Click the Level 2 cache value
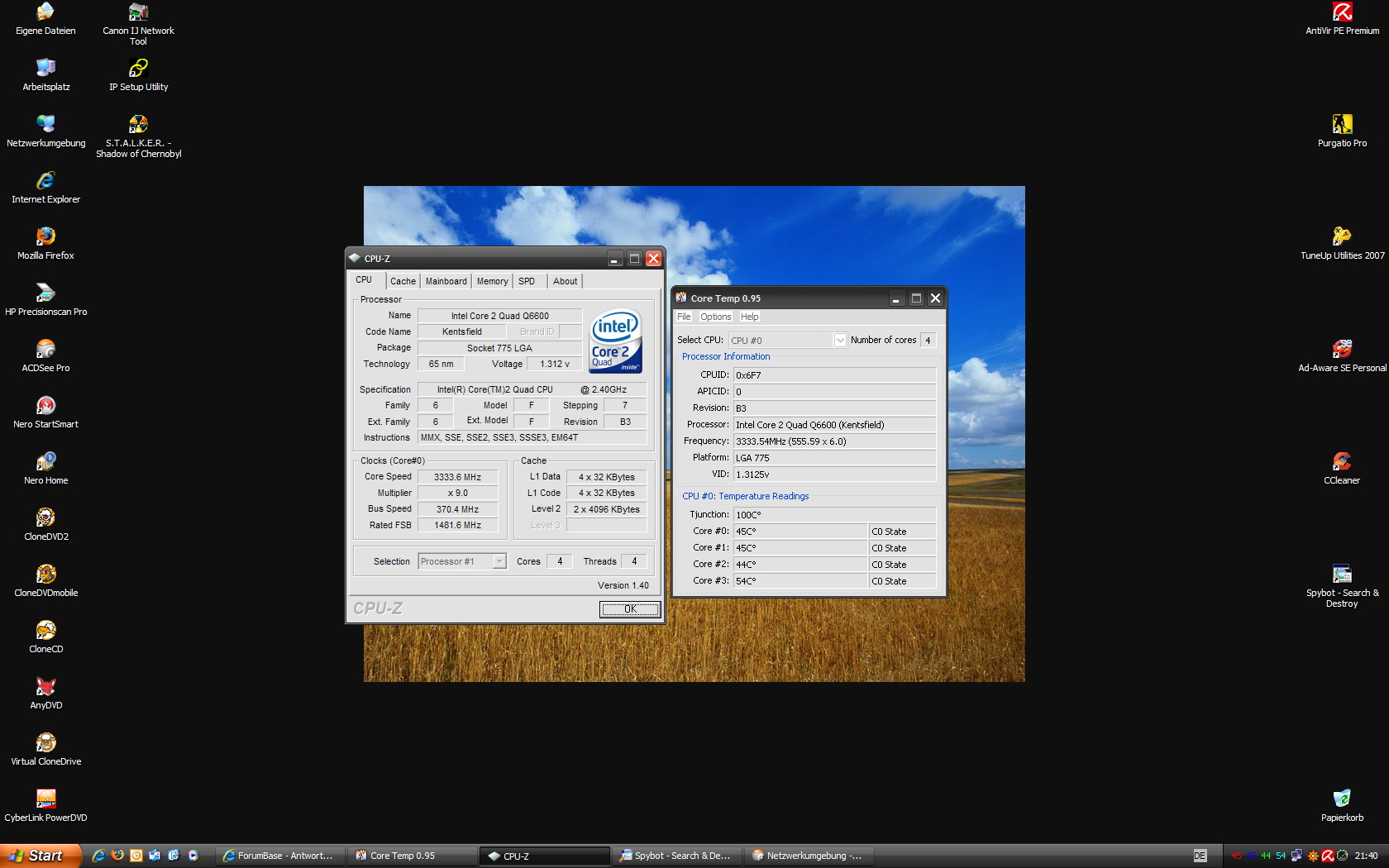Viewport: 1389px width, 868px height. click(x=606, y=509)
